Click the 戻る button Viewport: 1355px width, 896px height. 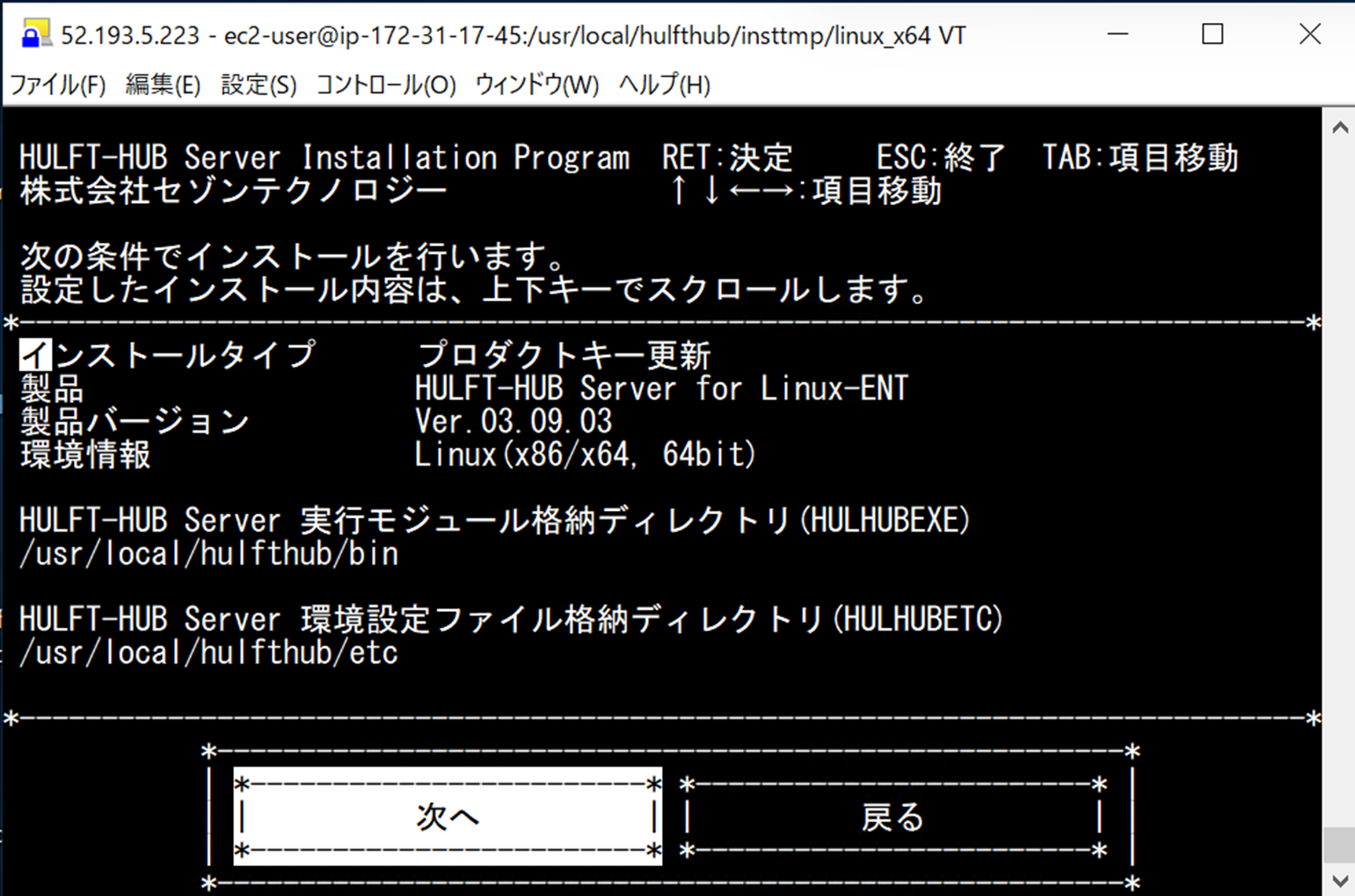[x=892, y=817]
